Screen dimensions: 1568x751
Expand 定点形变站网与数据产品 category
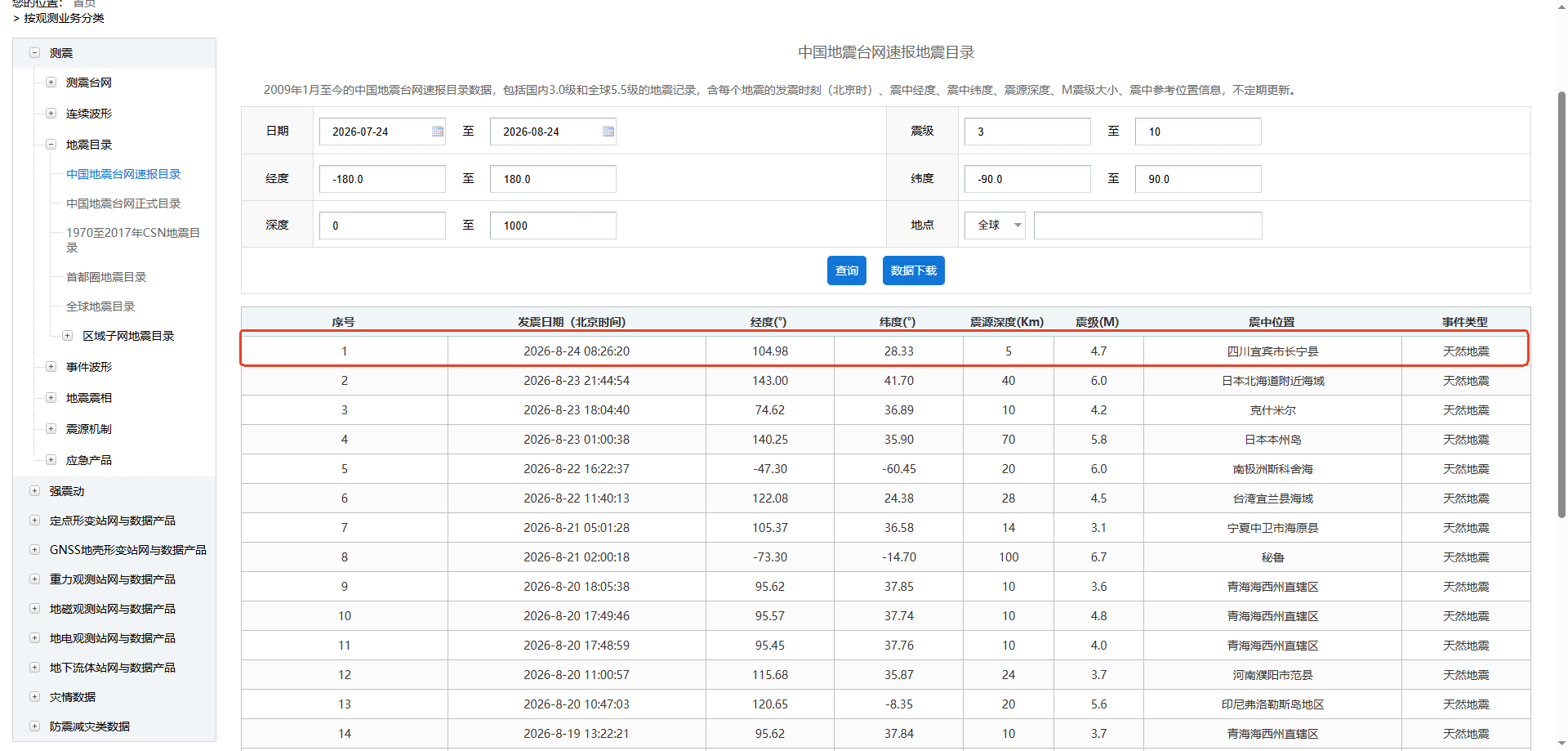pyautogui.click(x=35, y=521)
